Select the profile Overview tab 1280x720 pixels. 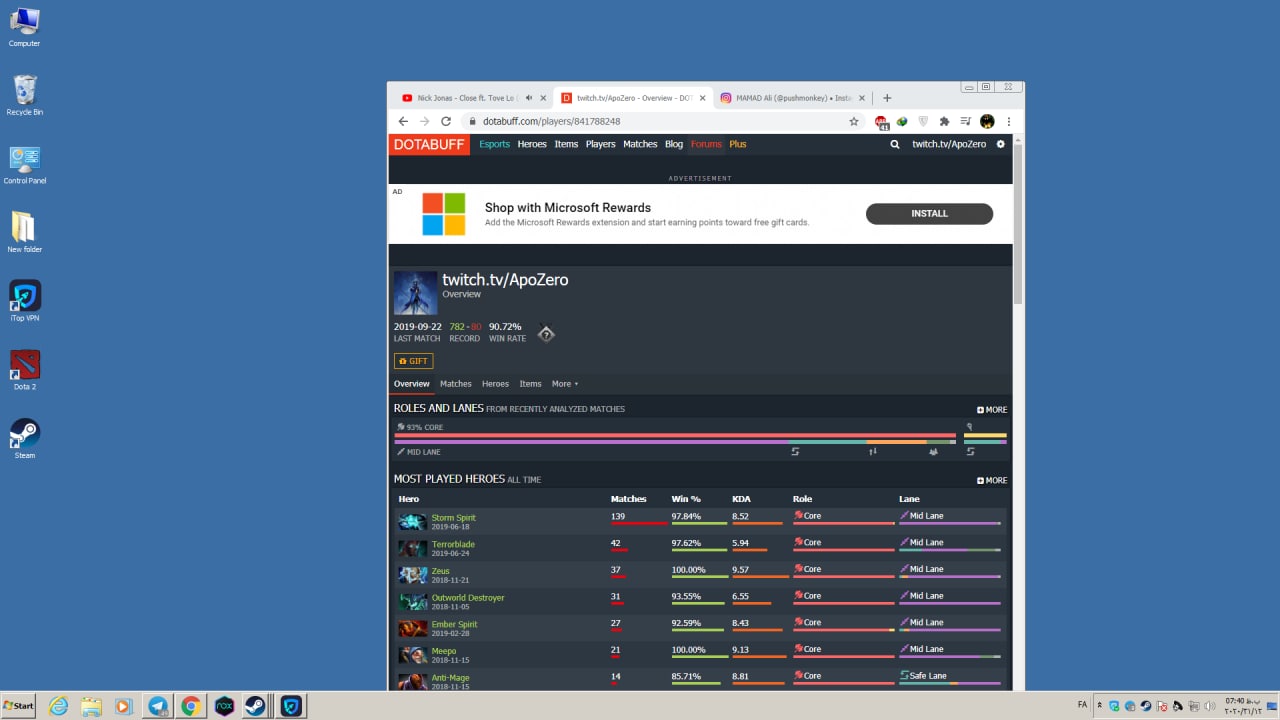pyautogui.click(x=412, y=384)
